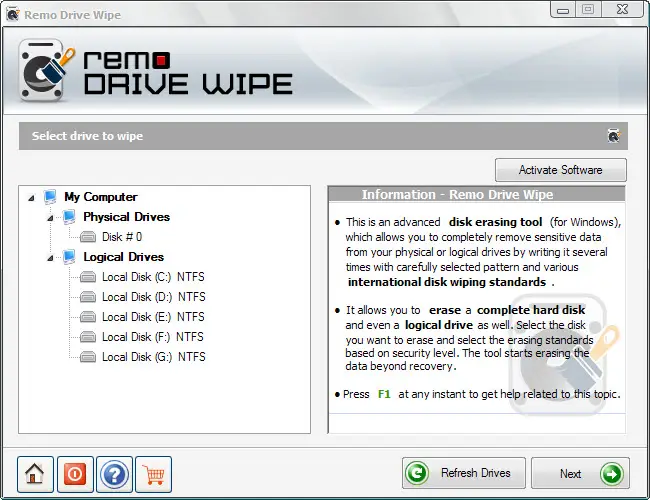Select the My Computer label

point(101,197)
